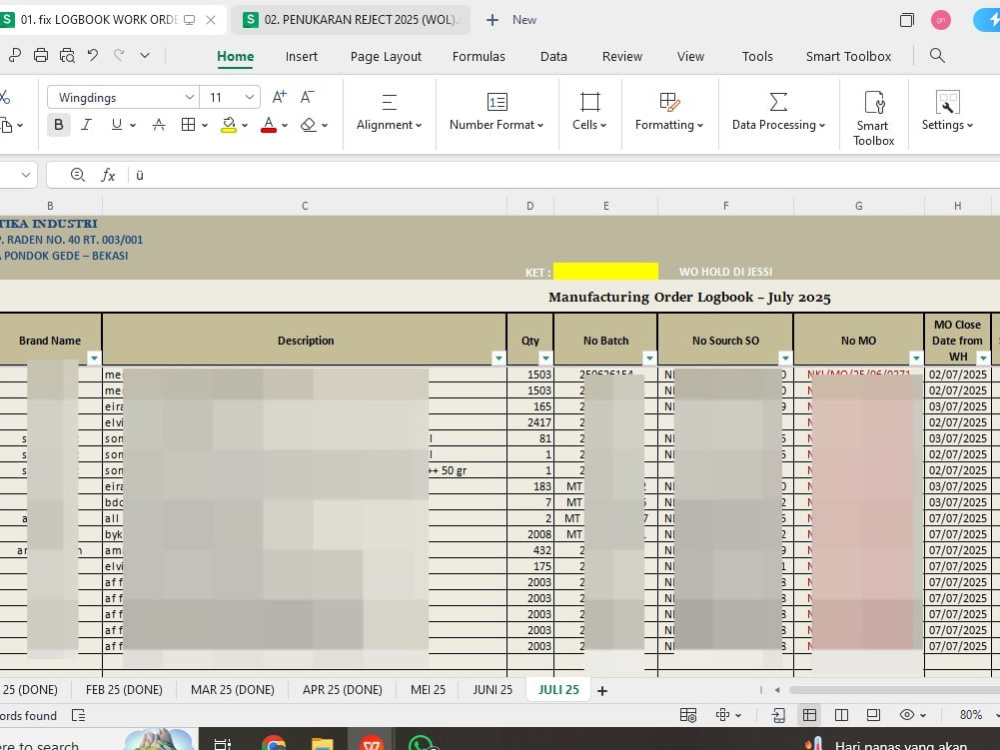The width and height of the screenshot is (1000, 750).
Task: Switch to Review ribbon tab
Action: 622,56
